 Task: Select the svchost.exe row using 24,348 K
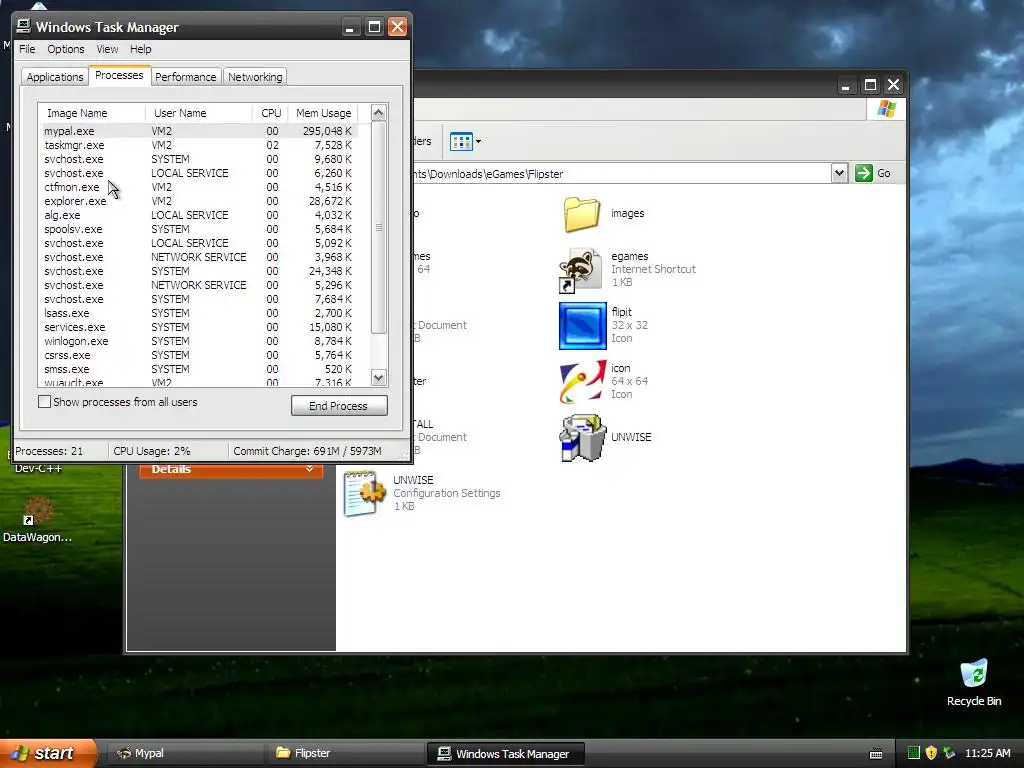click(x=199, y=271)
